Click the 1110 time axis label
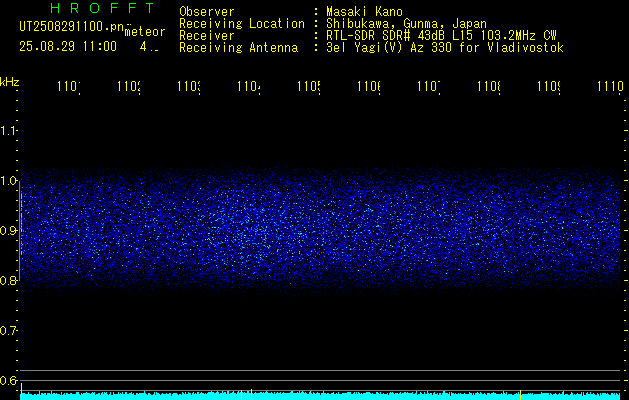The height and width of the screenshot is (400, 629). (610, 86)
